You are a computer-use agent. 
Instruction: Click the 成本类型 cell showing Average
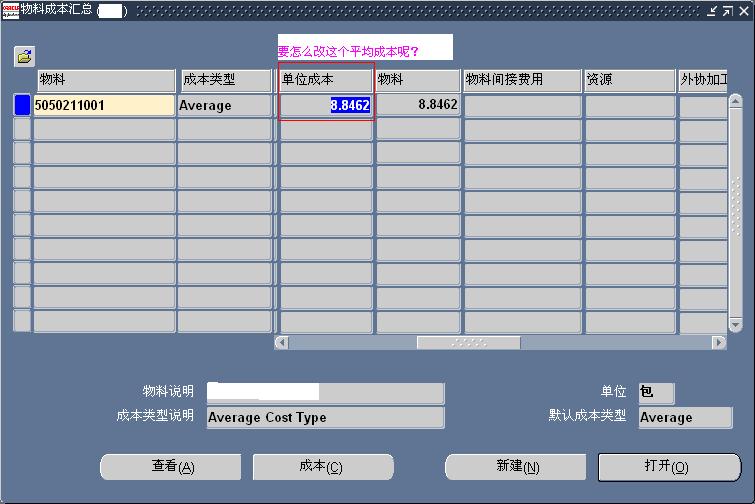pos(225,105)
